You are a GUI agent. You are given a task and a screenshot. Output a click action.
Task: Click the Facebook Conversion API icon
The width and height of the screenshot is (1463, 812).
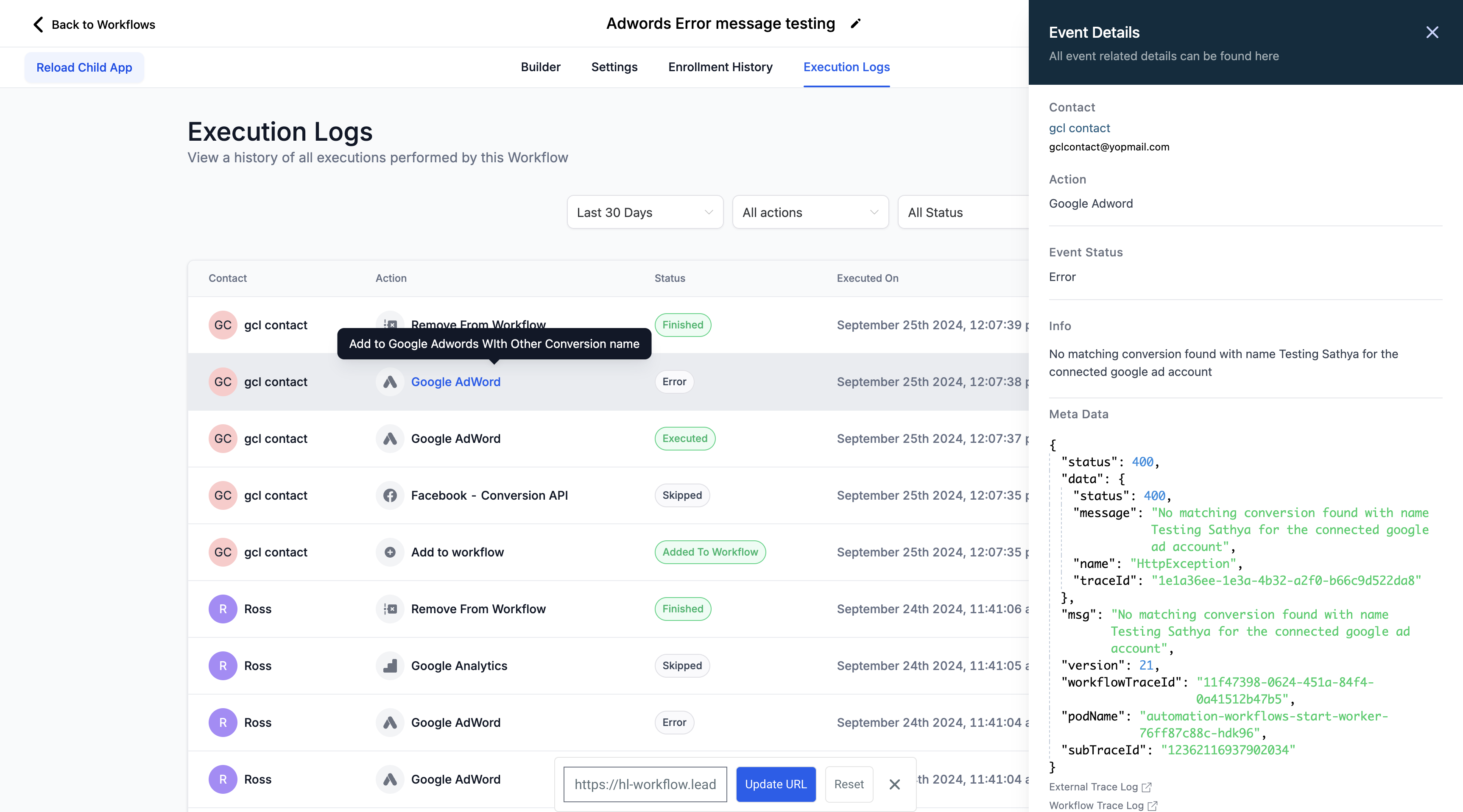click(x=390, y=495)
